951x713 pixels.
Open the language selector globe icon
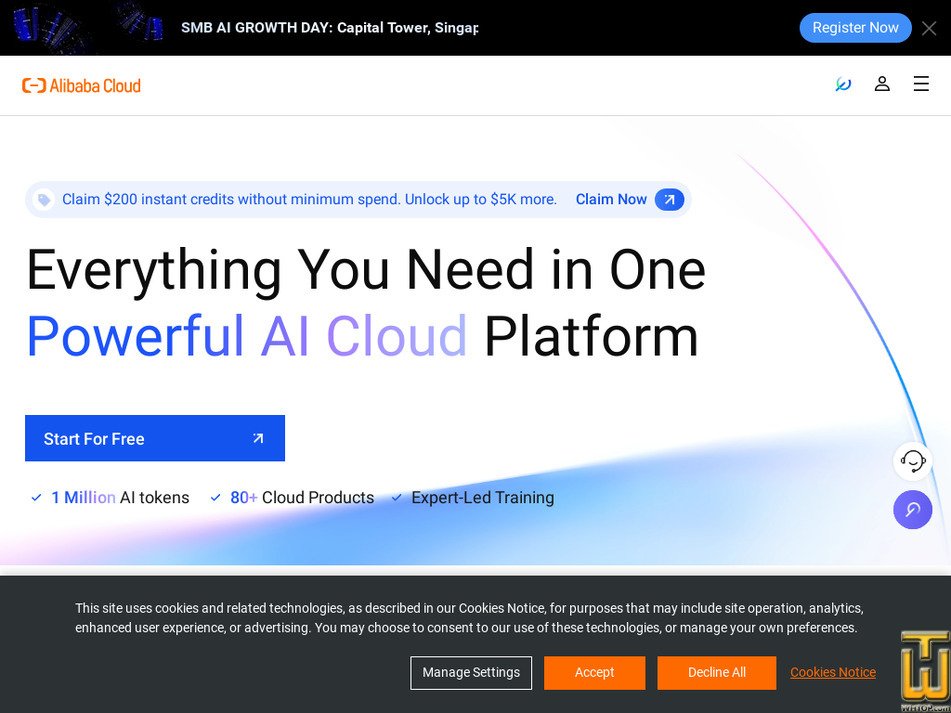(843, 84)
